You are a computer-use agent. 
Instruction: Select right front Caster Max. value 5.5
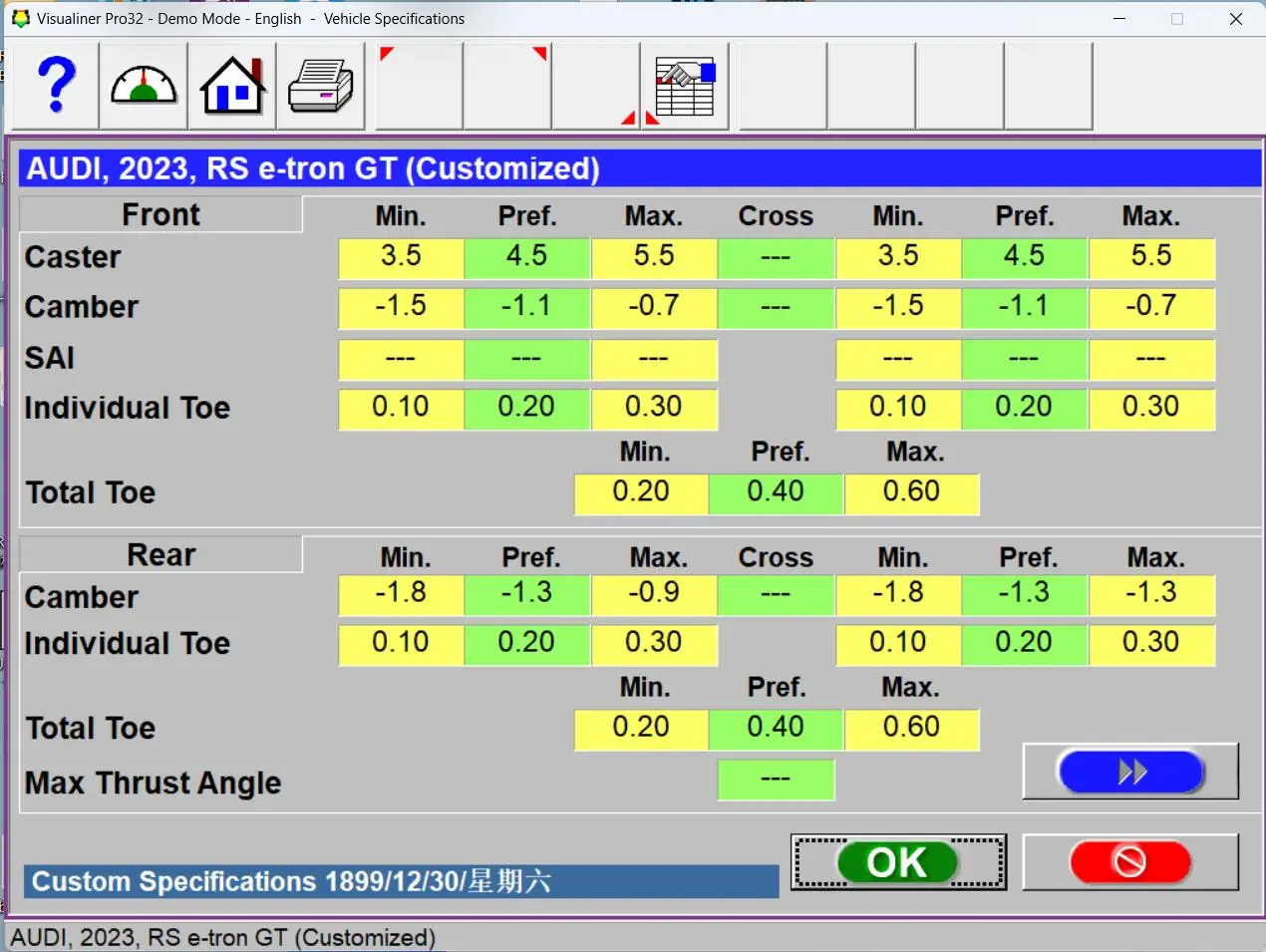point(1151,258)
